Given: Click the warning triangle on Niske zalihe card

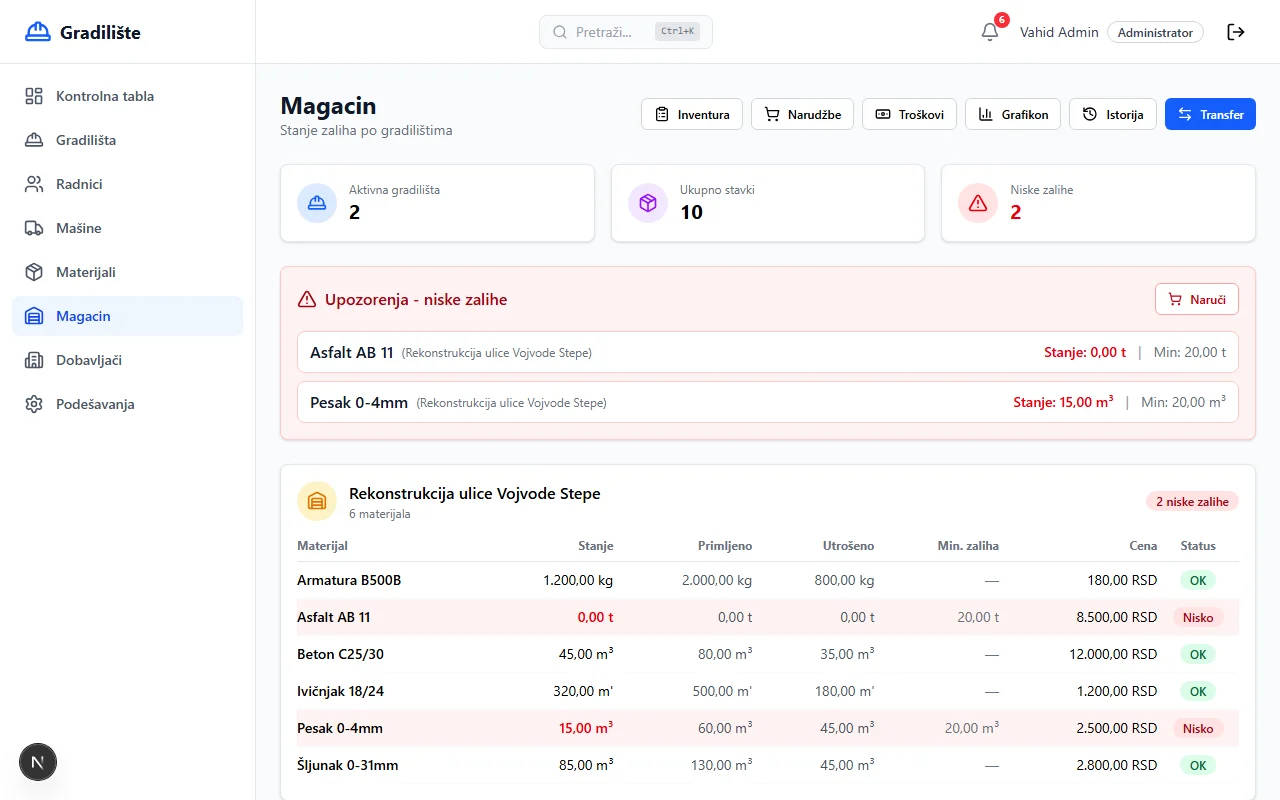Looking at the screenshot, I should tap(978, 203).
